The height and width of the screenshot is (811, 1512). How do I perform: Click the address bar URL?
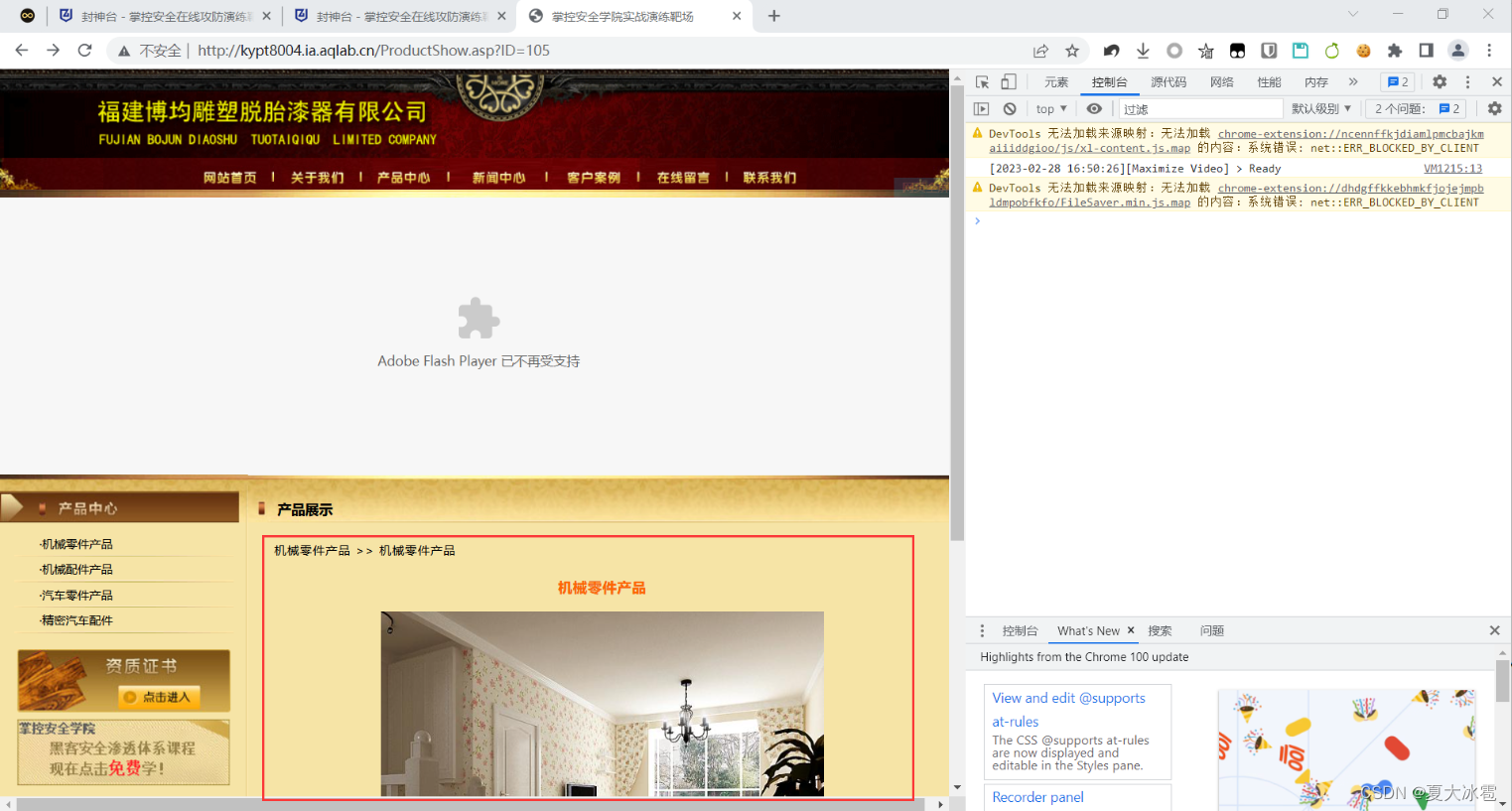click(373, 51)
